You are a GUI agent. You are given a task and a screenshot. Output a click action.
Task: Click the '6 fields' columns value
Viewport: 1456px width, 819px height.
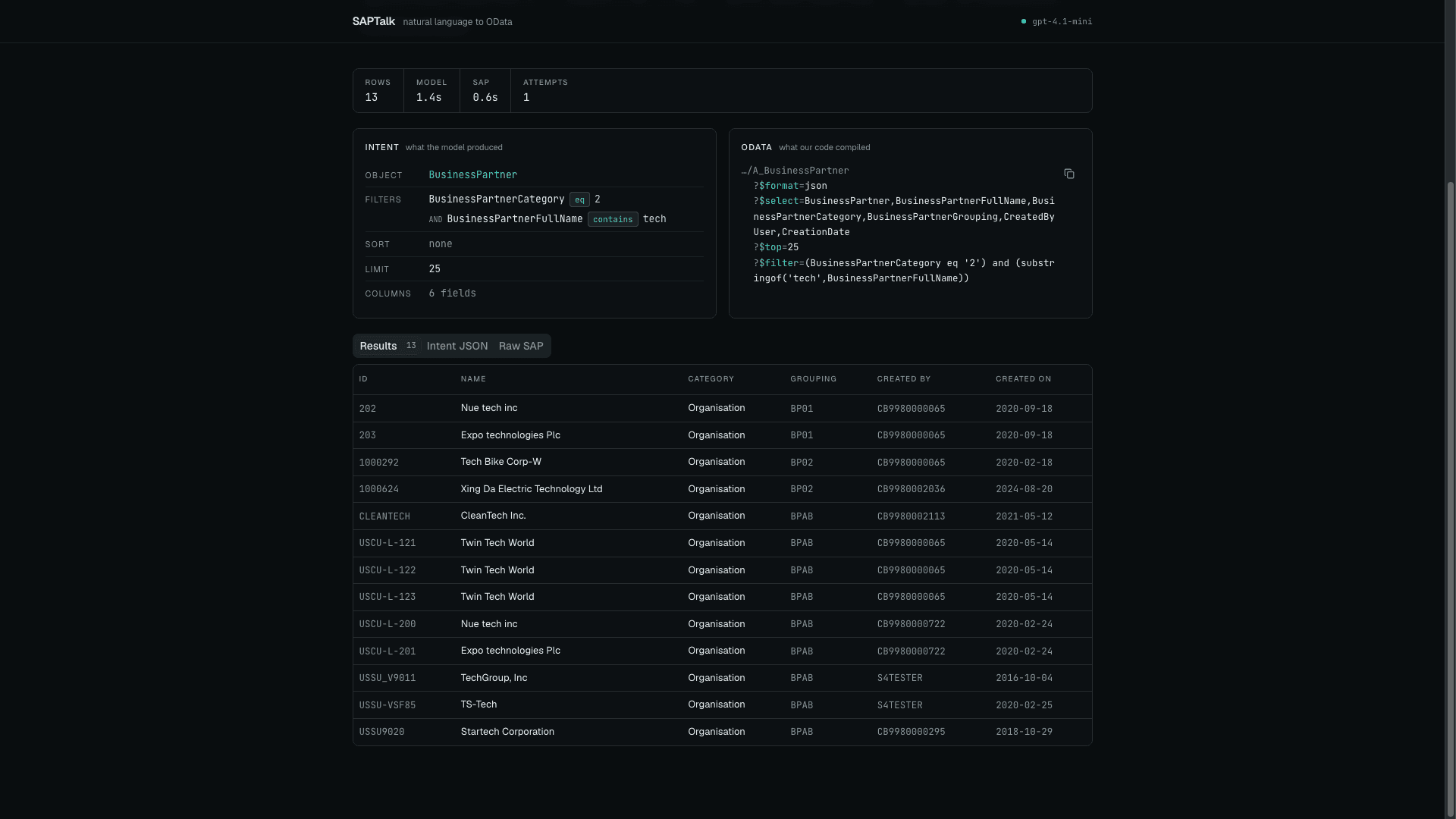(452, 293)
